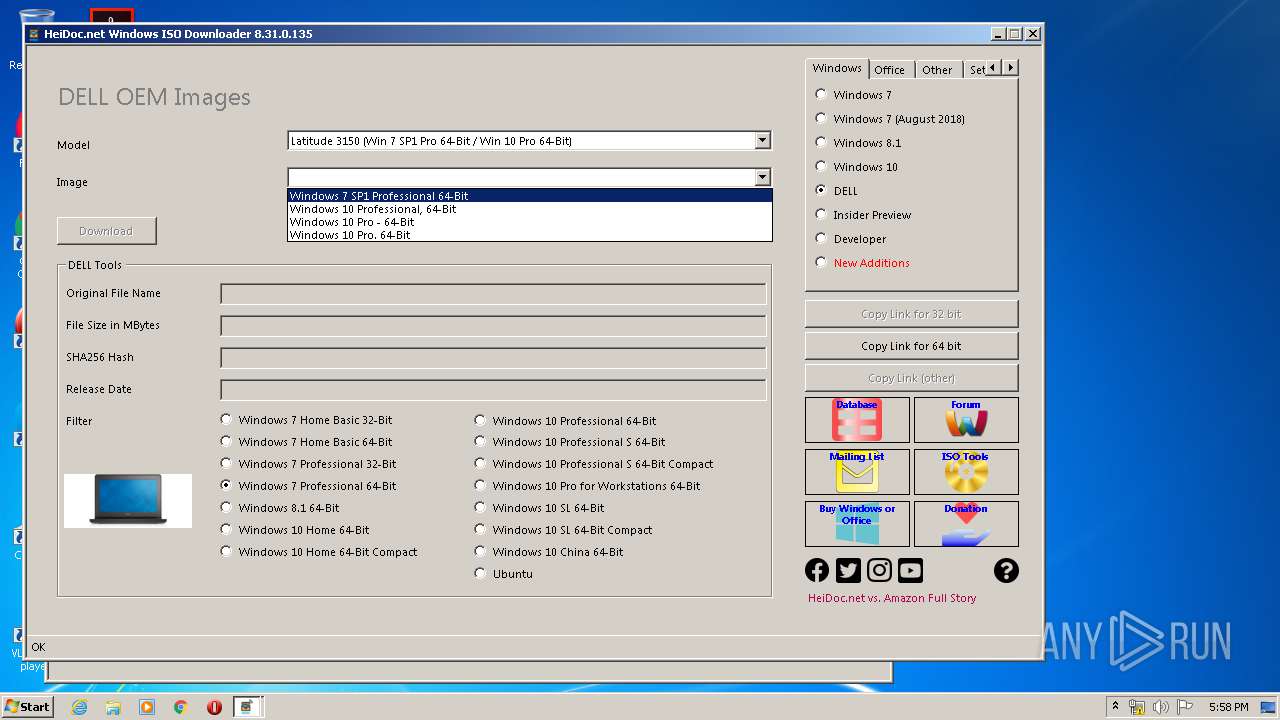
Task: Select the Windows 7 radio button
Action: pyautogui.click(x=821, y=94)
